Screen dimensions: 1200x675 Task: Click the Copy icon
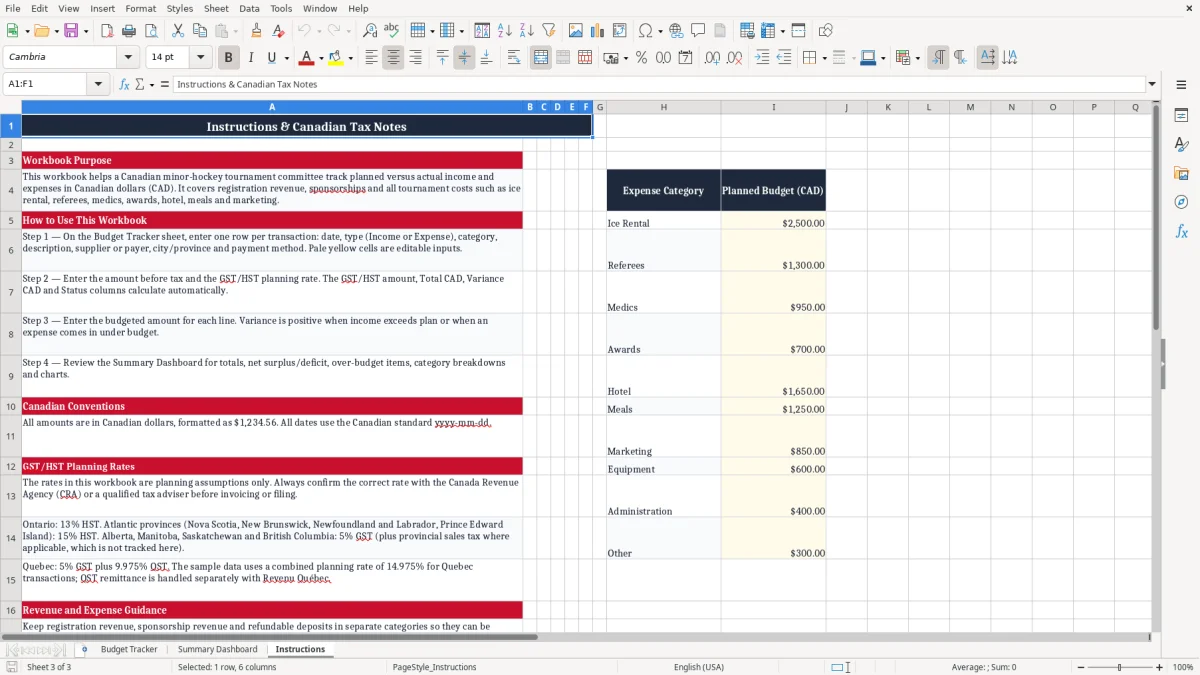199,31
